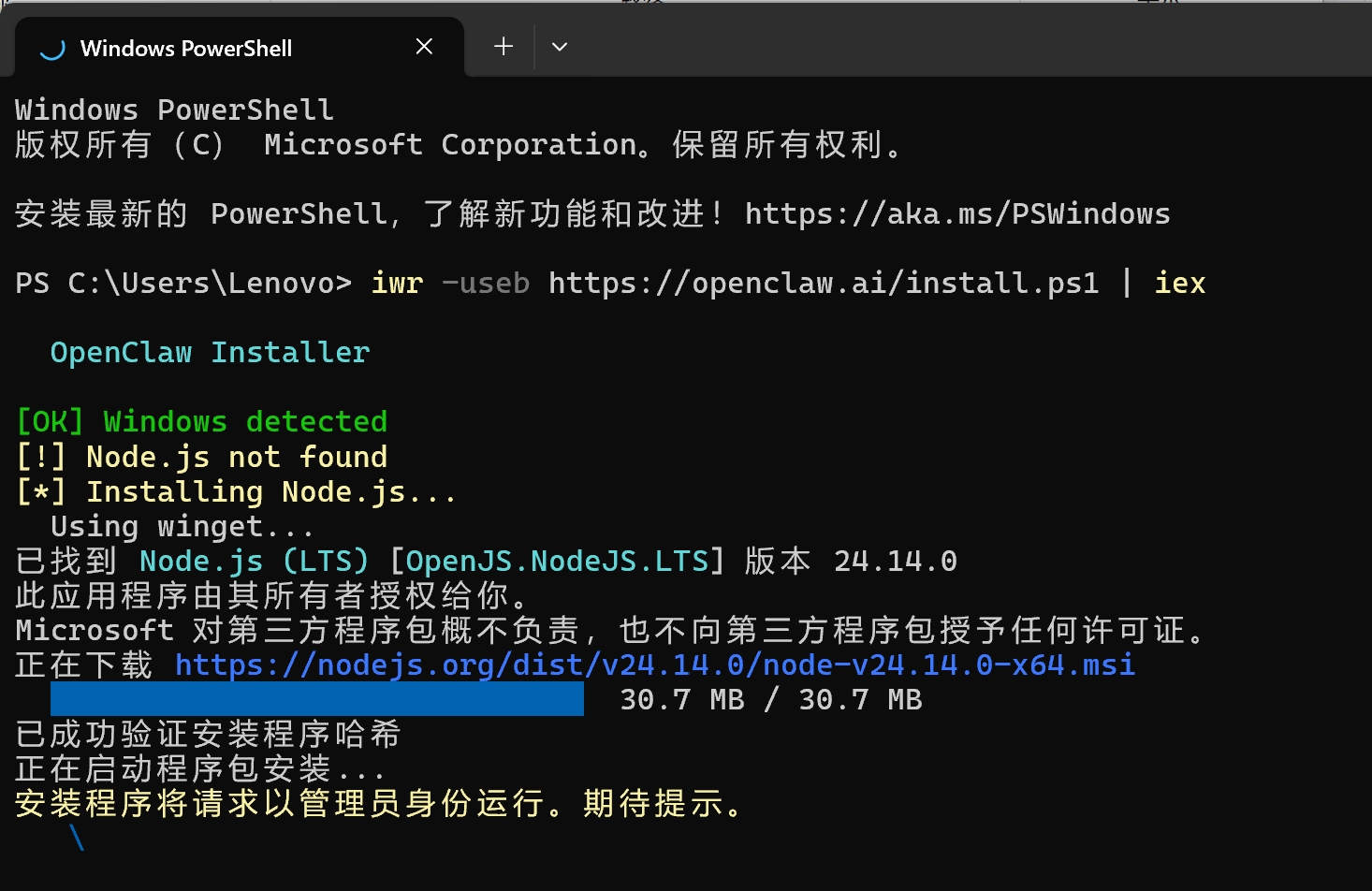Click the nodejs.org MSI download URL
Image resolution: width=1372 pixels, height=891 pixels.
[654, 665]
